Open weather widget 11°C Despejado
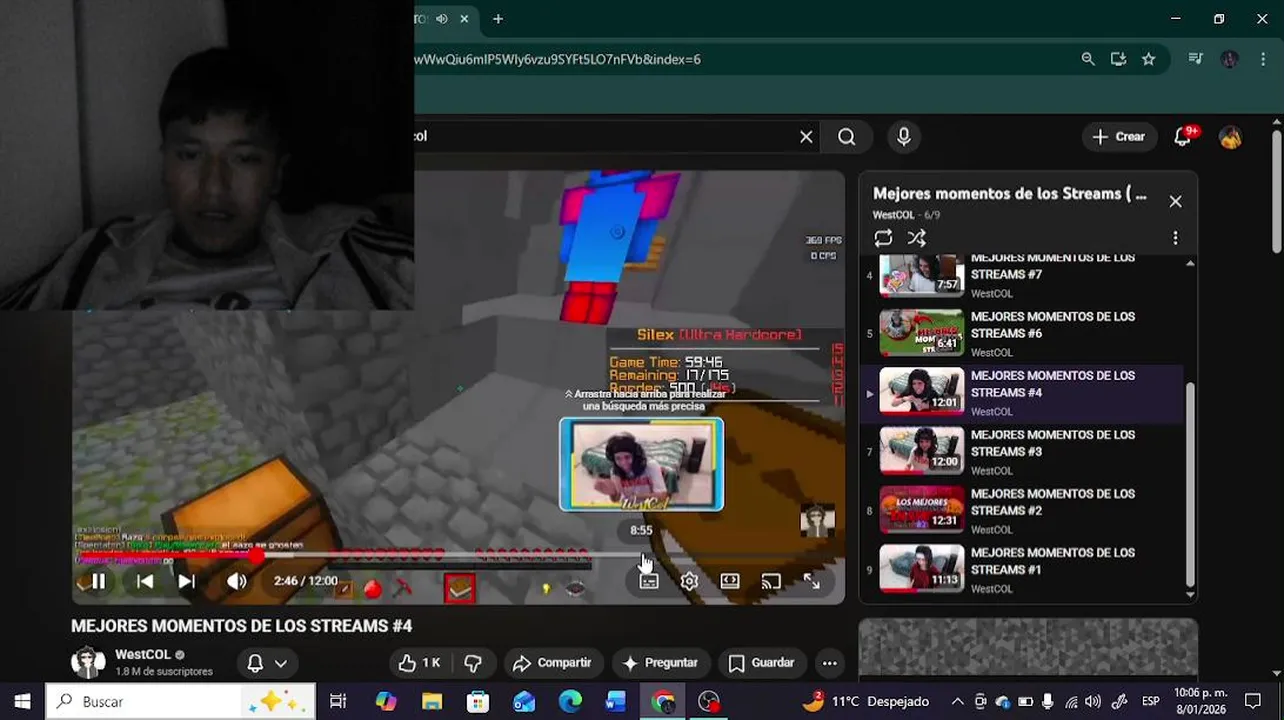The height and width of the screenshot is (720, 1284). pyautogui.click(x=866, y=701)
